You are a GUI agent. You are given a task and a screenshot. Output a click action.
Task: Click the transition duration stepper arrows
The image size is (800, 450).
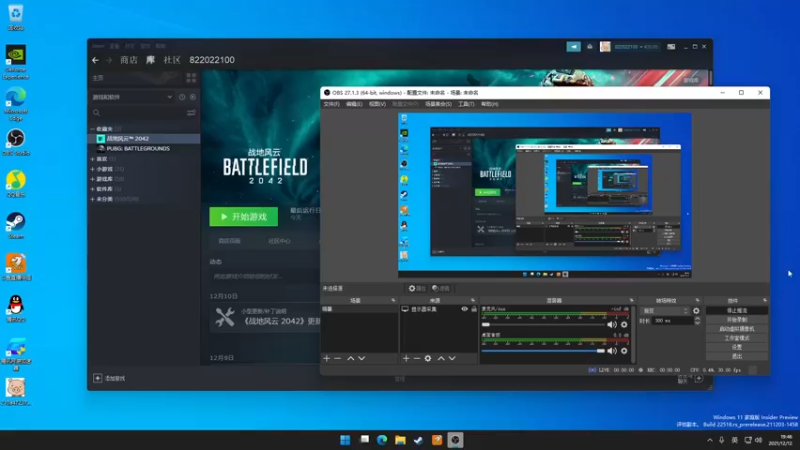(697, 321)
